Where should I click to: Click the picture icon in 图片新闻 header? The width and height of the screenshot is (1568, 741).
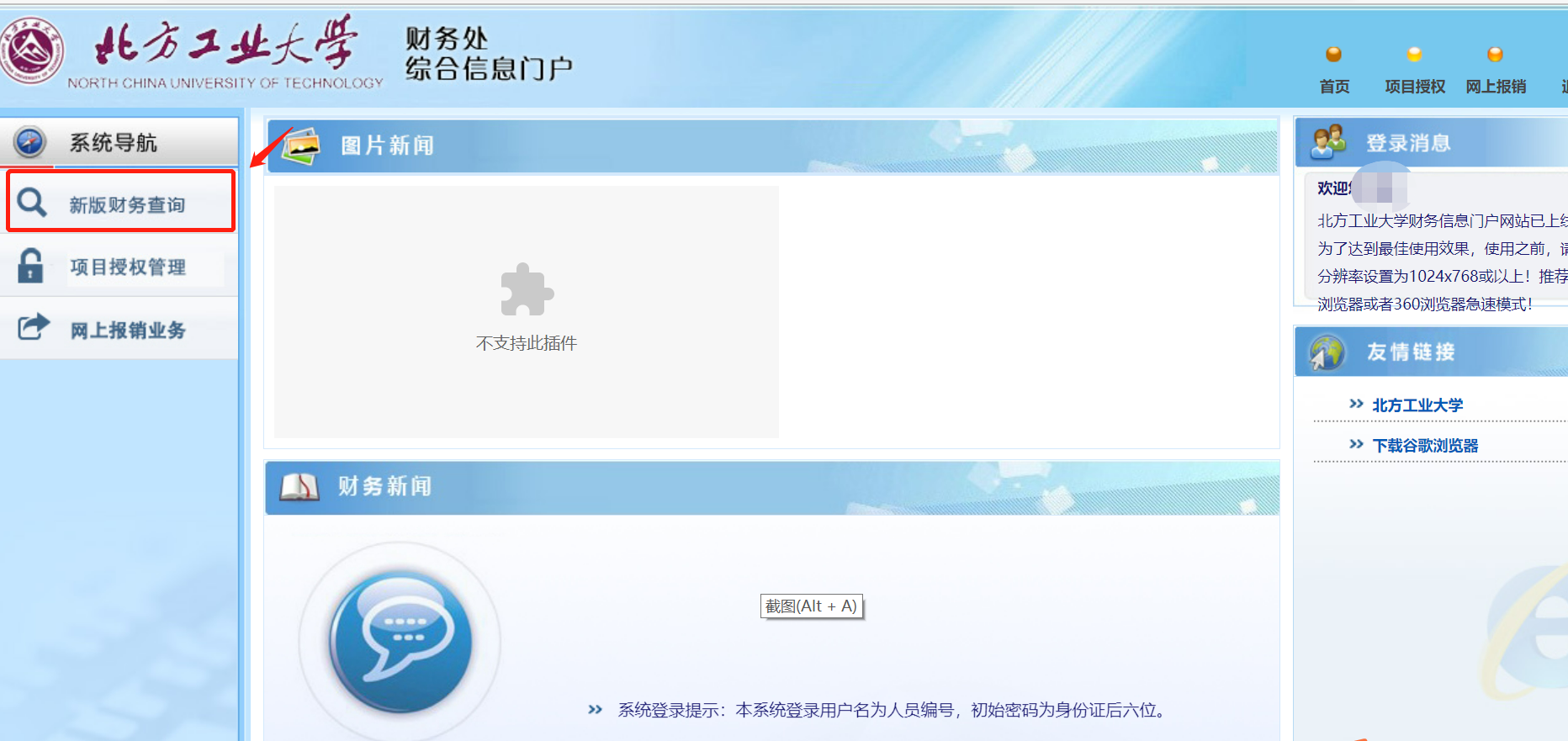coord(301,146)
